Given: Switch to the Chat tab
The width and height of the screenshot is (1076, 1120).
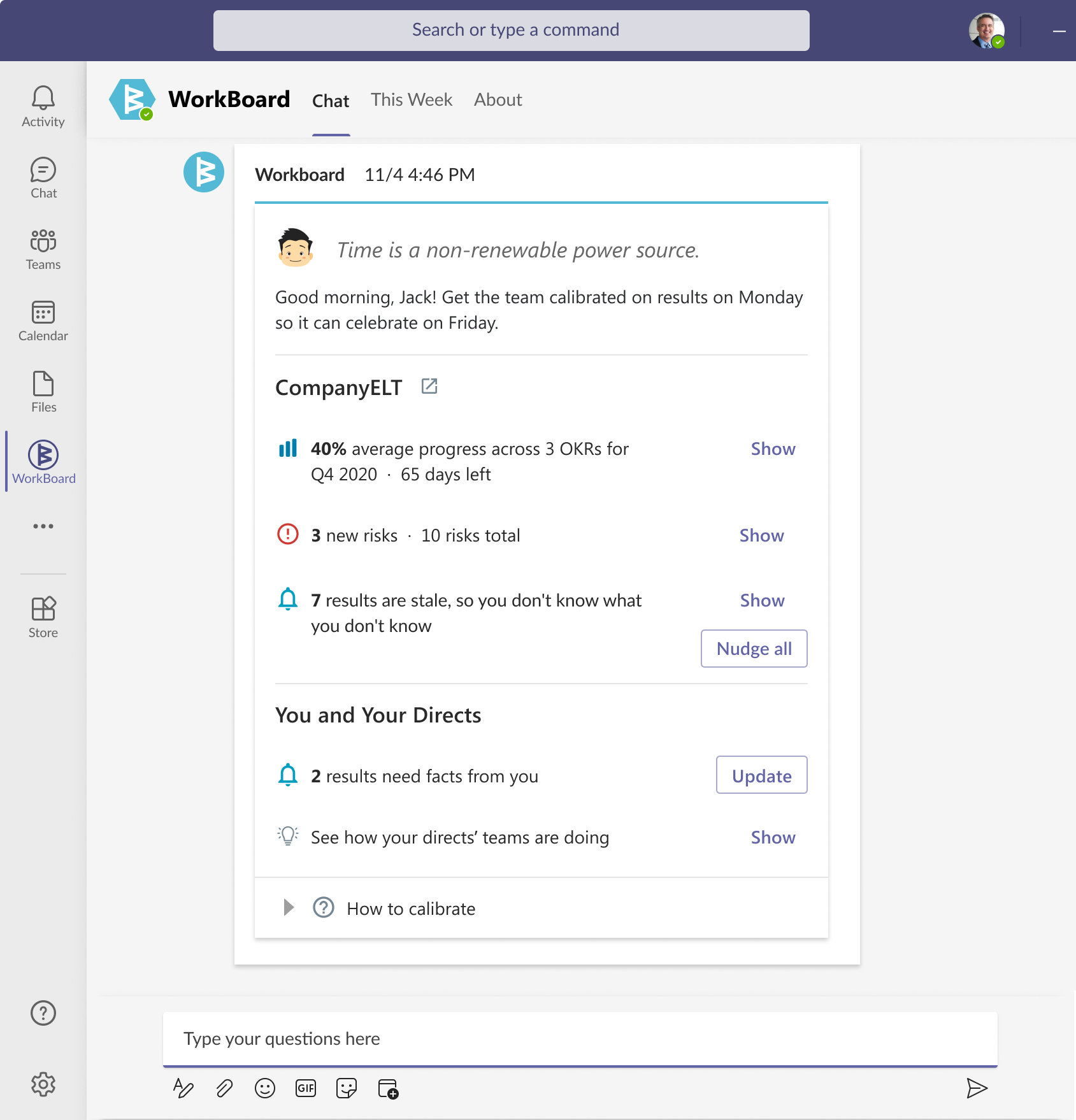Looking at the screenshot, I should point(331,101).
